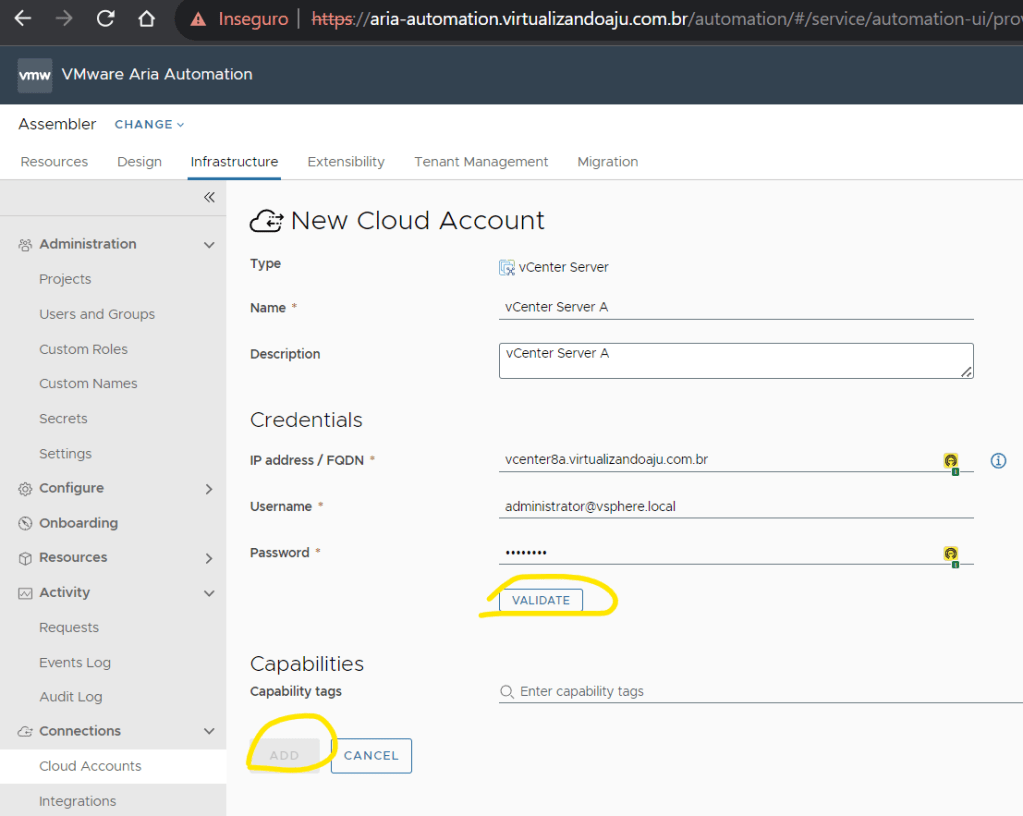Click the browser back arrow
The width and height of the screenshot is (1023, 816).
point(22,19)
